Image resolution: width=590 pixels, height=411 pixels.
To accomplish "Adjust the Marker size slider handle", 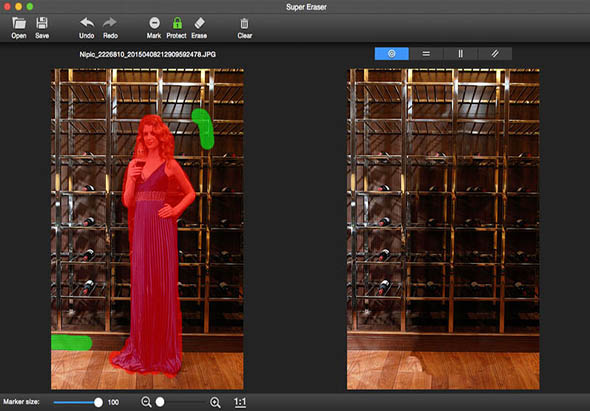I will coord(98,402).
